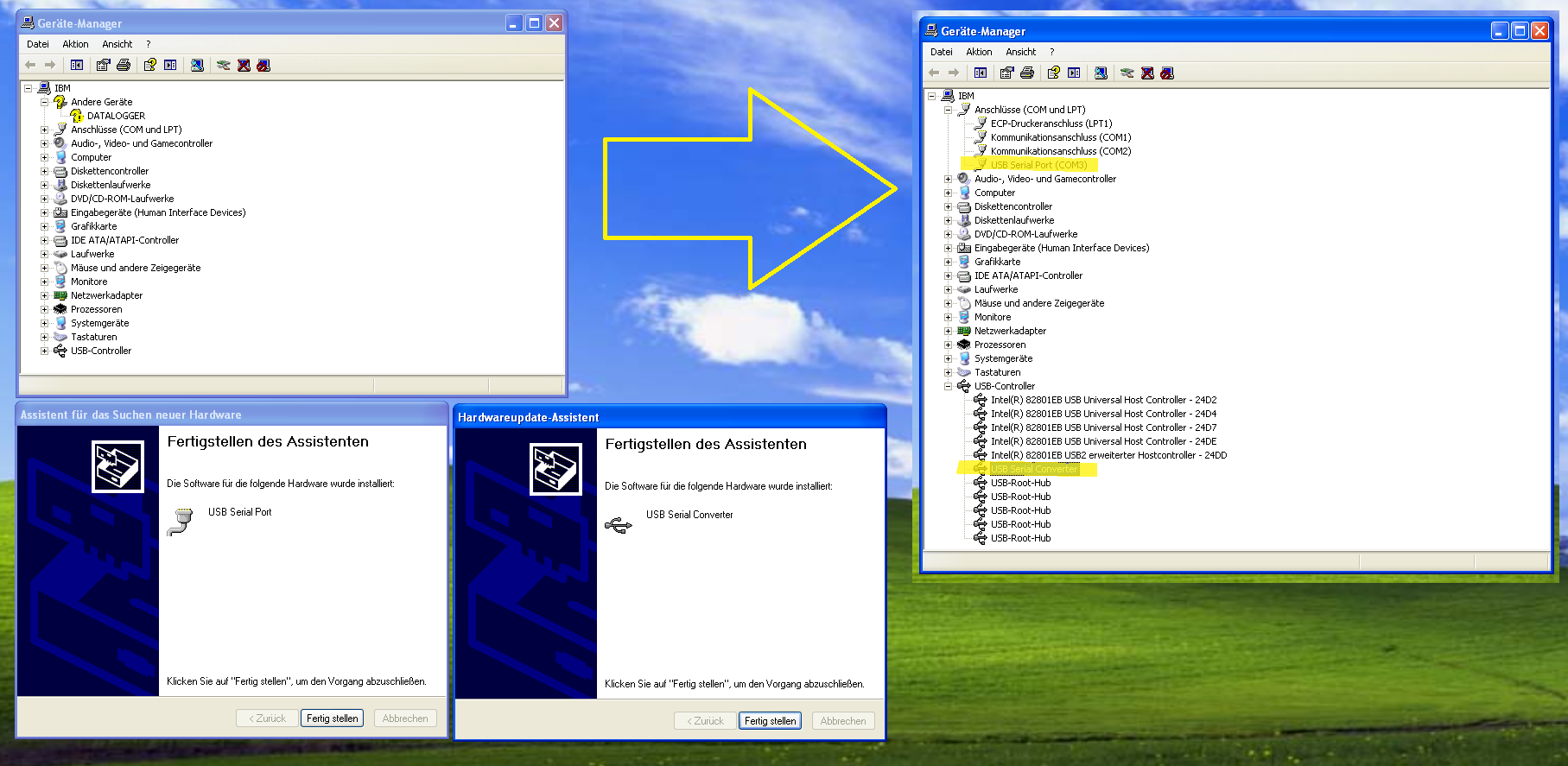
Task: Click Disable device icon in right Geräte-Manager
Action: [1167, 73]
